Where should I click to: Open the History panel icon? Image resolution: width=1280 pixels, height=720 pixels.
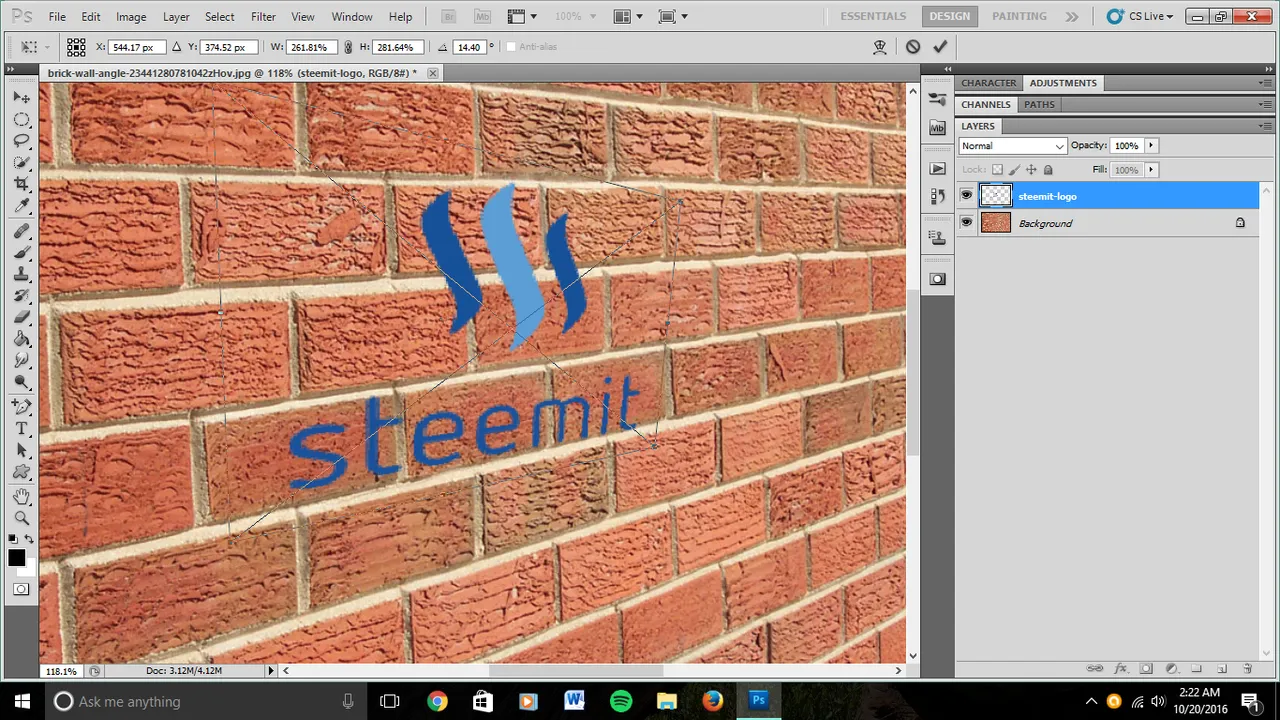point(937,197)
